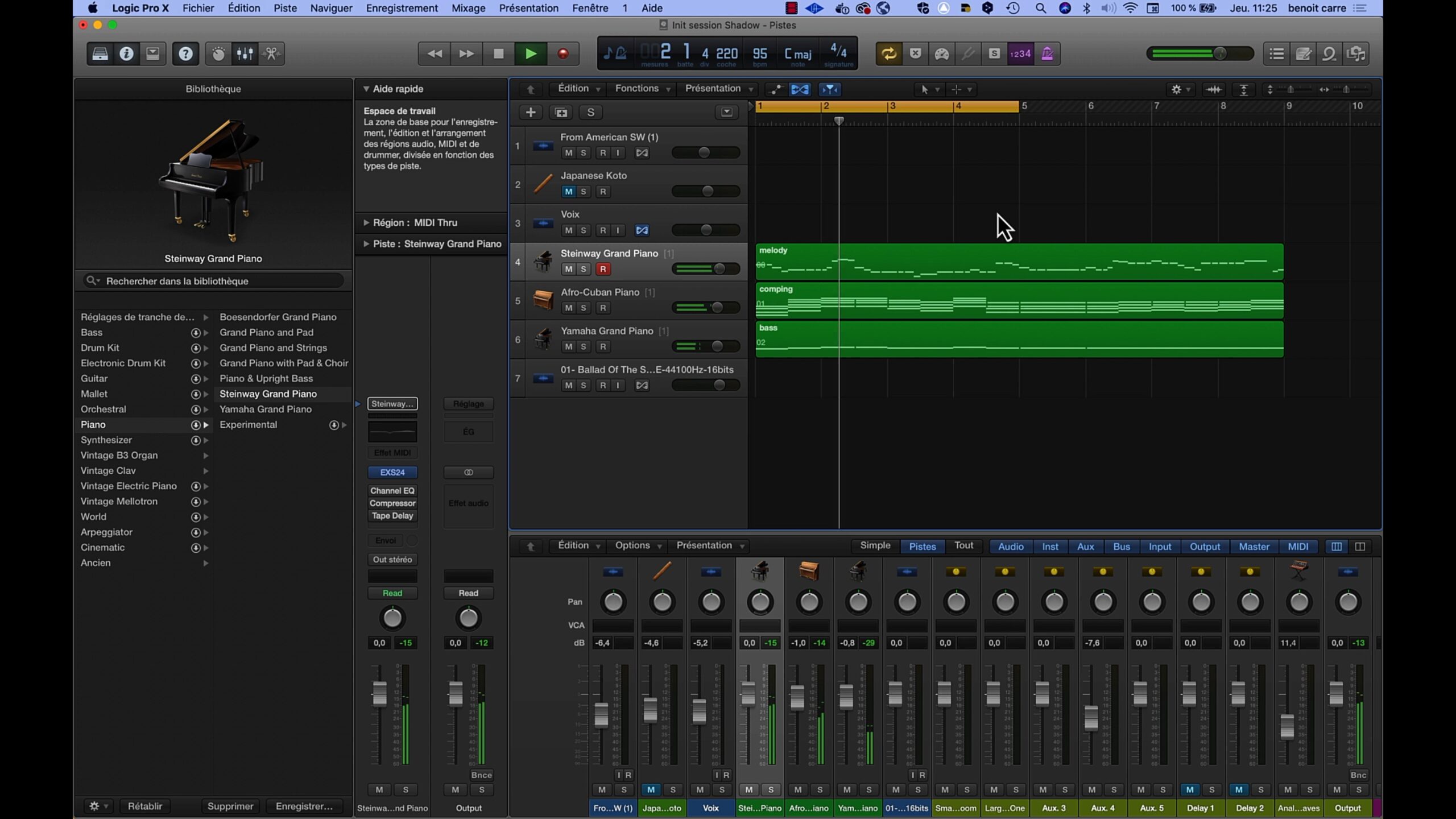Switch mixer to Tout view
This screenshot has width=1456, height=819.
[x=963, y=545]
